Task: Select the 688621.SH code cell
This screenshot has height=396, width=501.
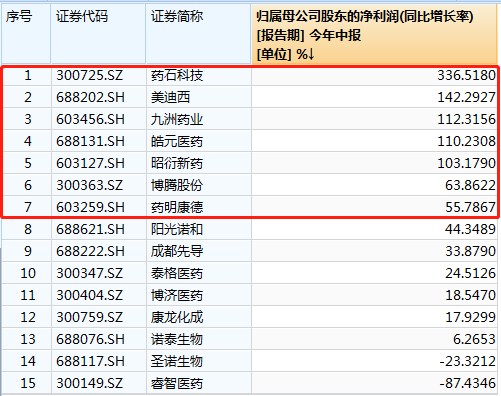Action: [x=99, y=229]
